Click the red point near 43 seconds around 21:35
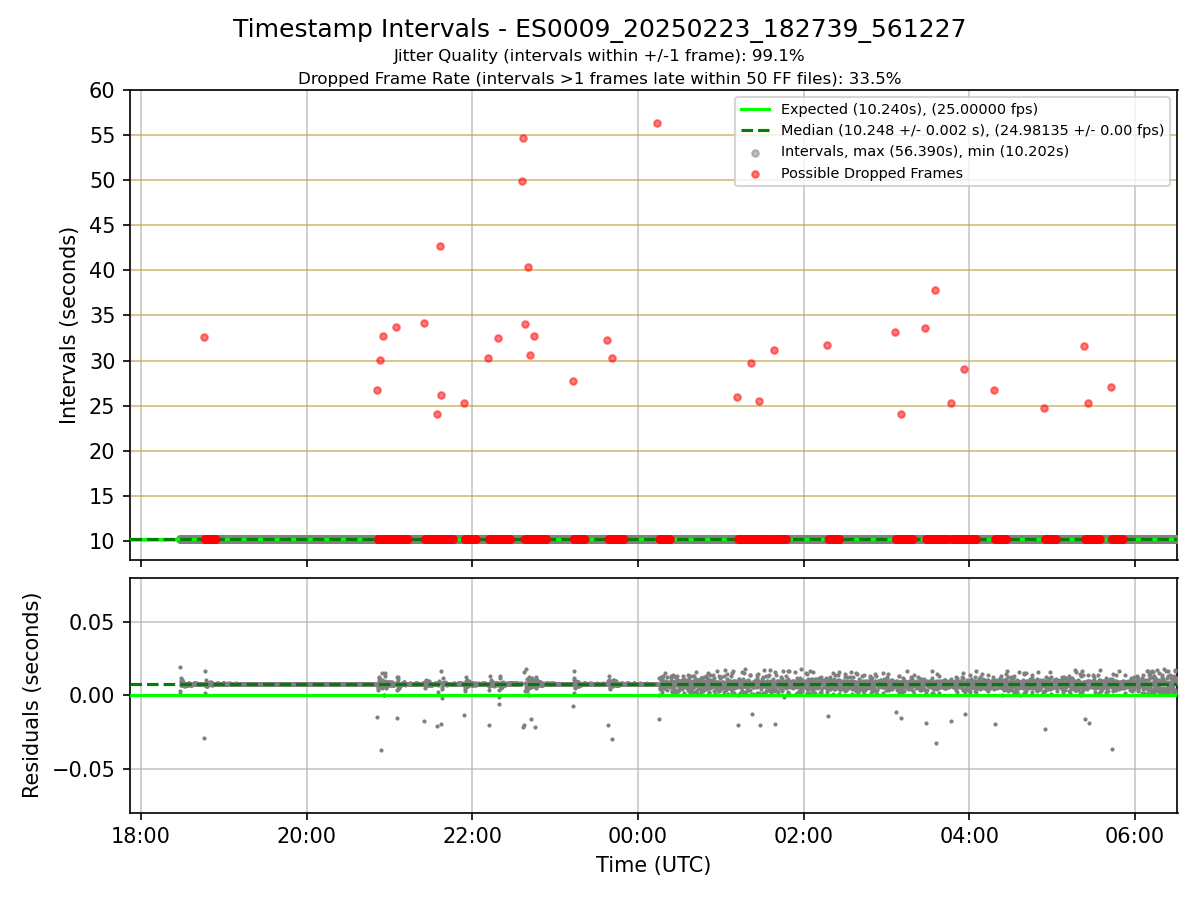The height and width of the screenshot is (900, 1200). 440,246
